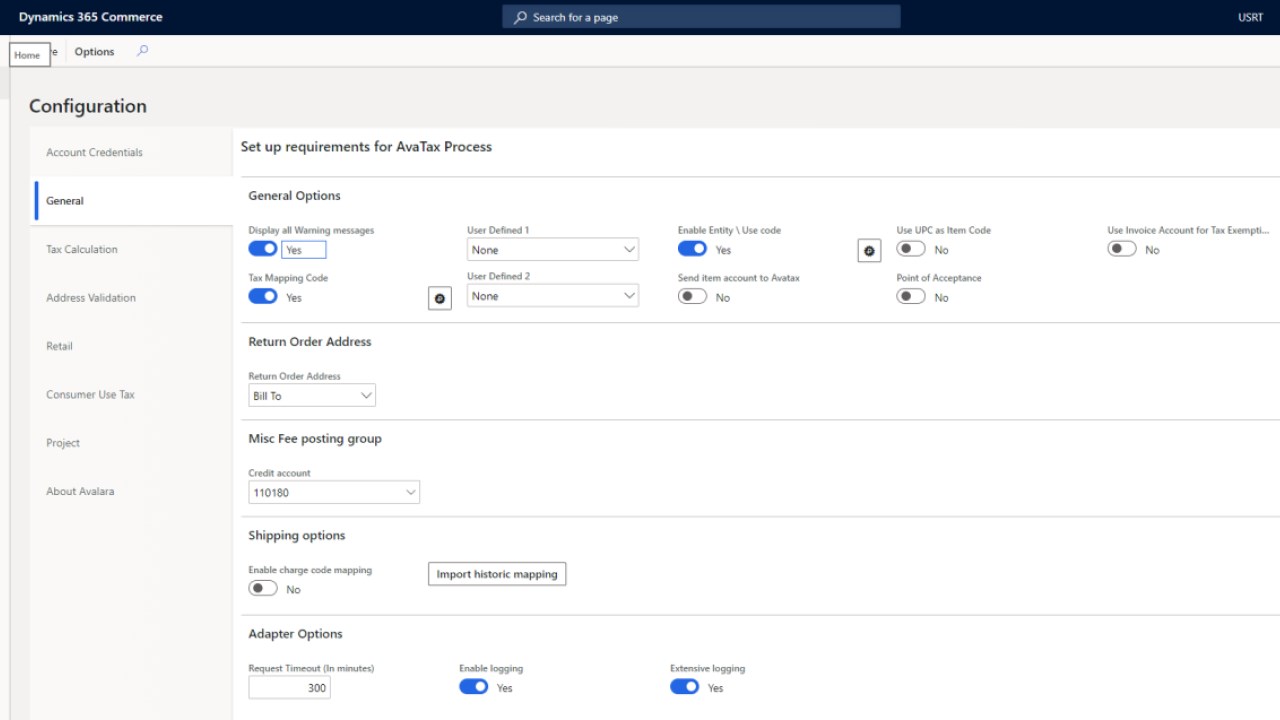Open the action pane search magnifier icon
The image size is (1280, 720).
coord(142,51)
